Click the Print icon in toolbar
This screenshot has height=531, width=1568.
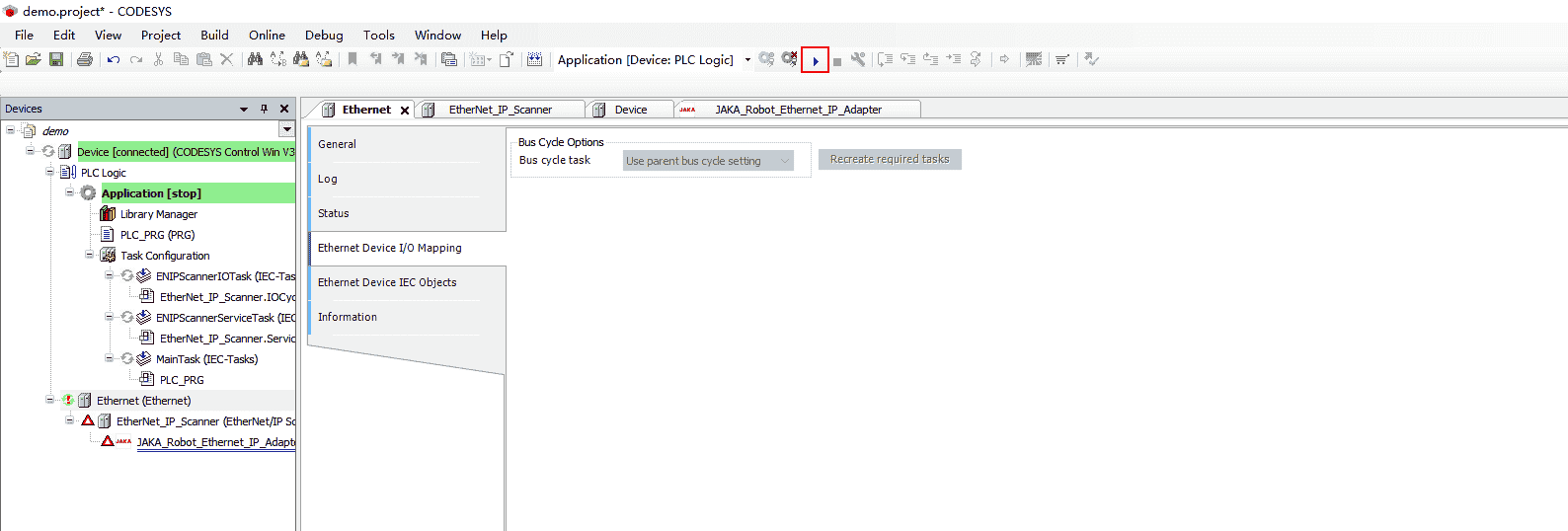point(85,60)
